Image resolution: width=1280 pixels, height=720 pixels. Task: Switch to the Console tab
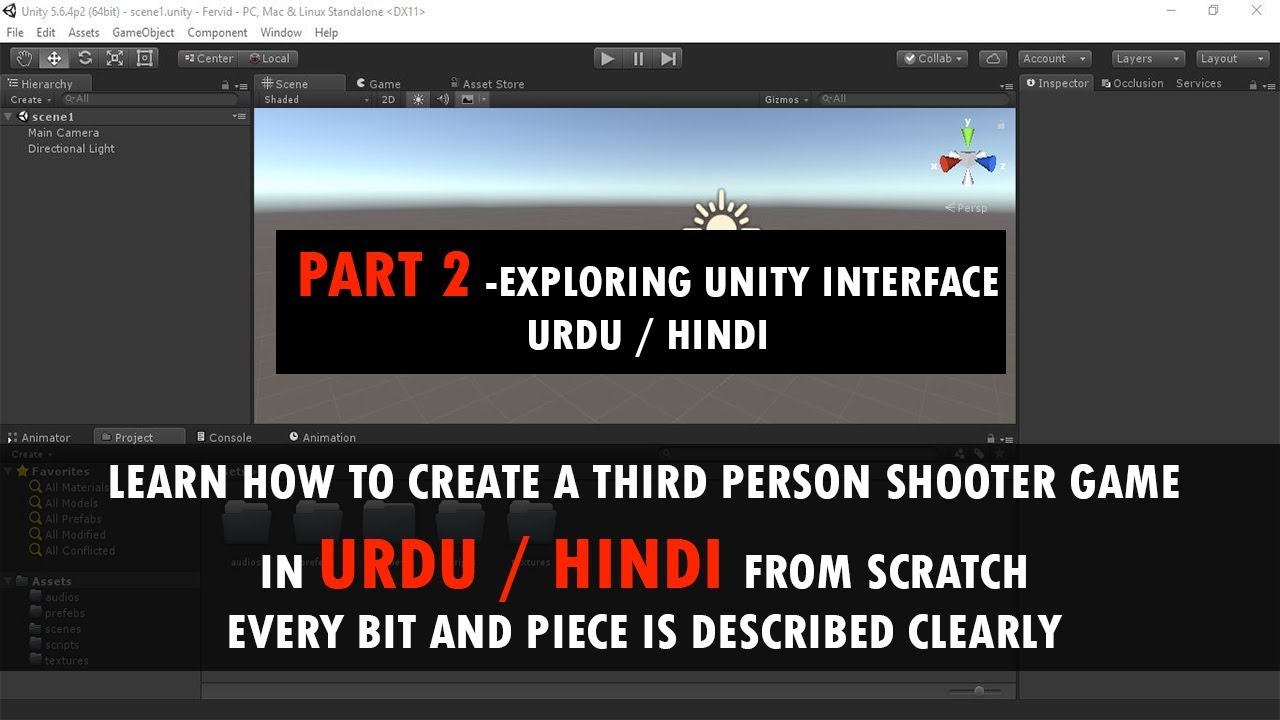point(224,437)
